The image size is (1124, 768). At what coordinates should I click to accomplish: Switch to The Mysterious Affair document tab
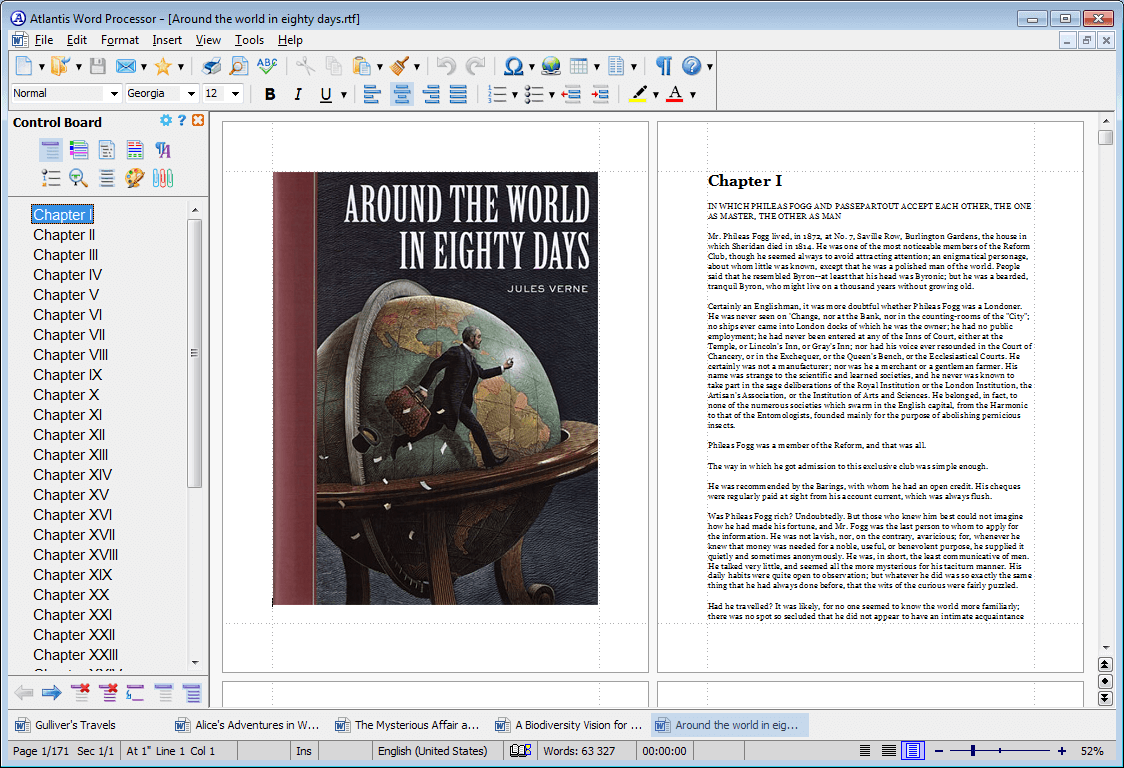coord(409,725)
